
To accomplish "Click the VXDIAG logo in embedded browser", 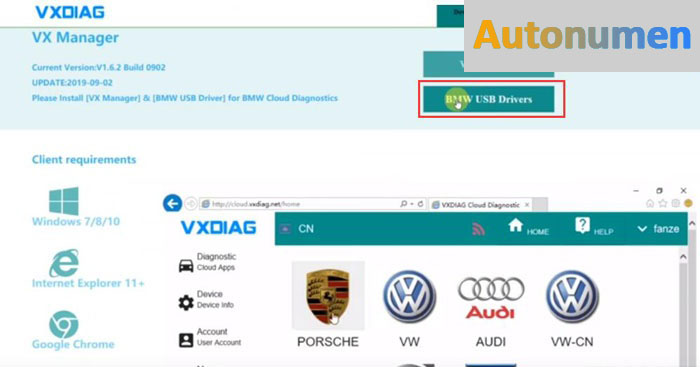I will pos(219,228).
